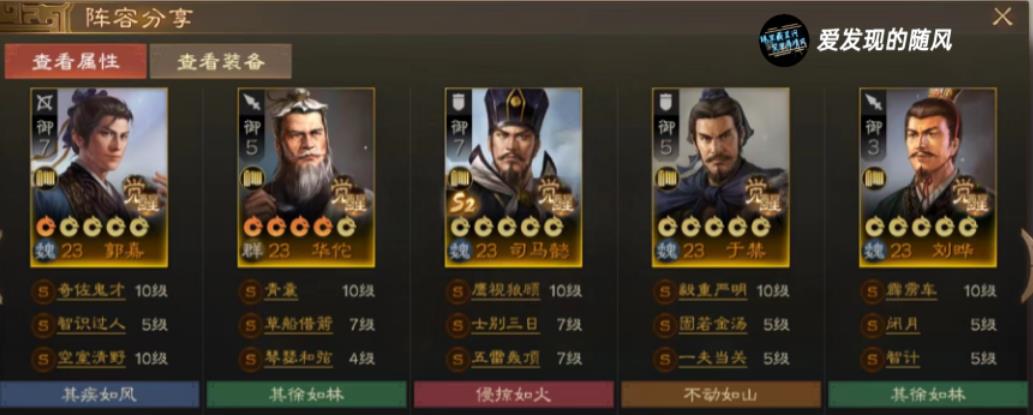This screenshot has height=415, width=1033.
Task: Switch to the 查看装备 tab
Action: pyautogui.click(x=221, y=61)
